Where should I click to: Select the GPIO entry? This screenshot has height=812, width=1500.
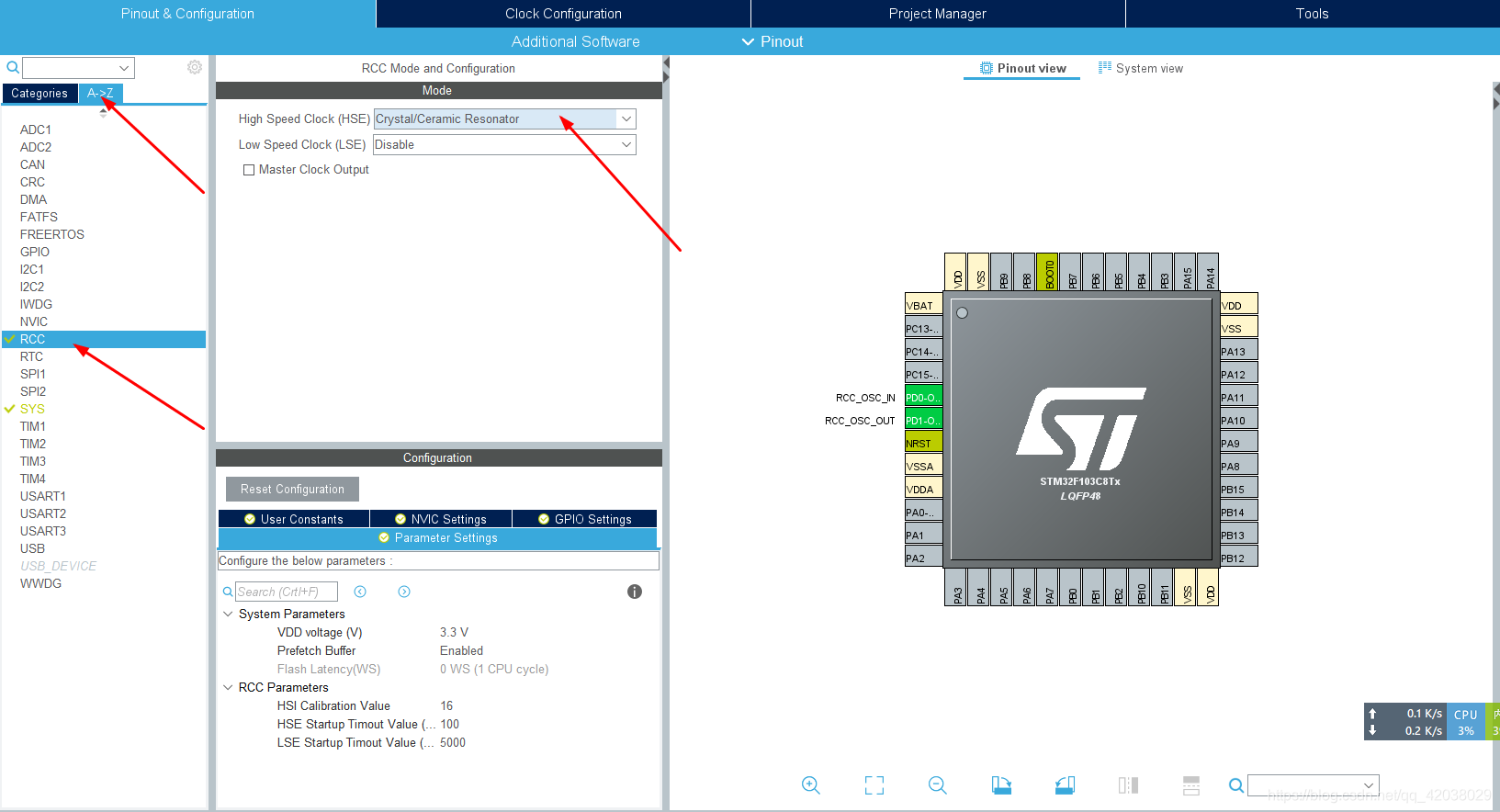(x=35, y=252)
